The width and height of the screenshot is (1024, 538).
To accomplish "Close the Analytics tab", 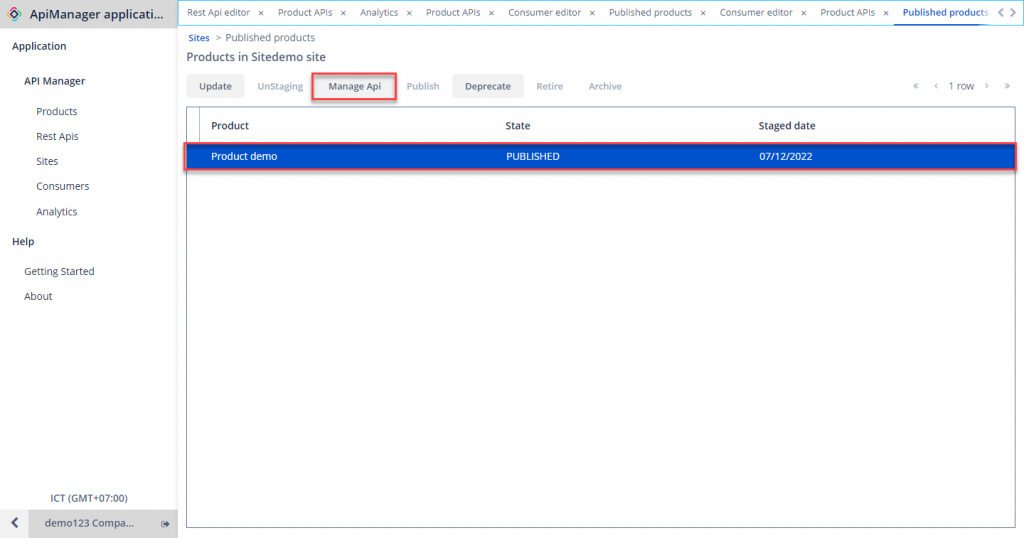I will [409, 13].
